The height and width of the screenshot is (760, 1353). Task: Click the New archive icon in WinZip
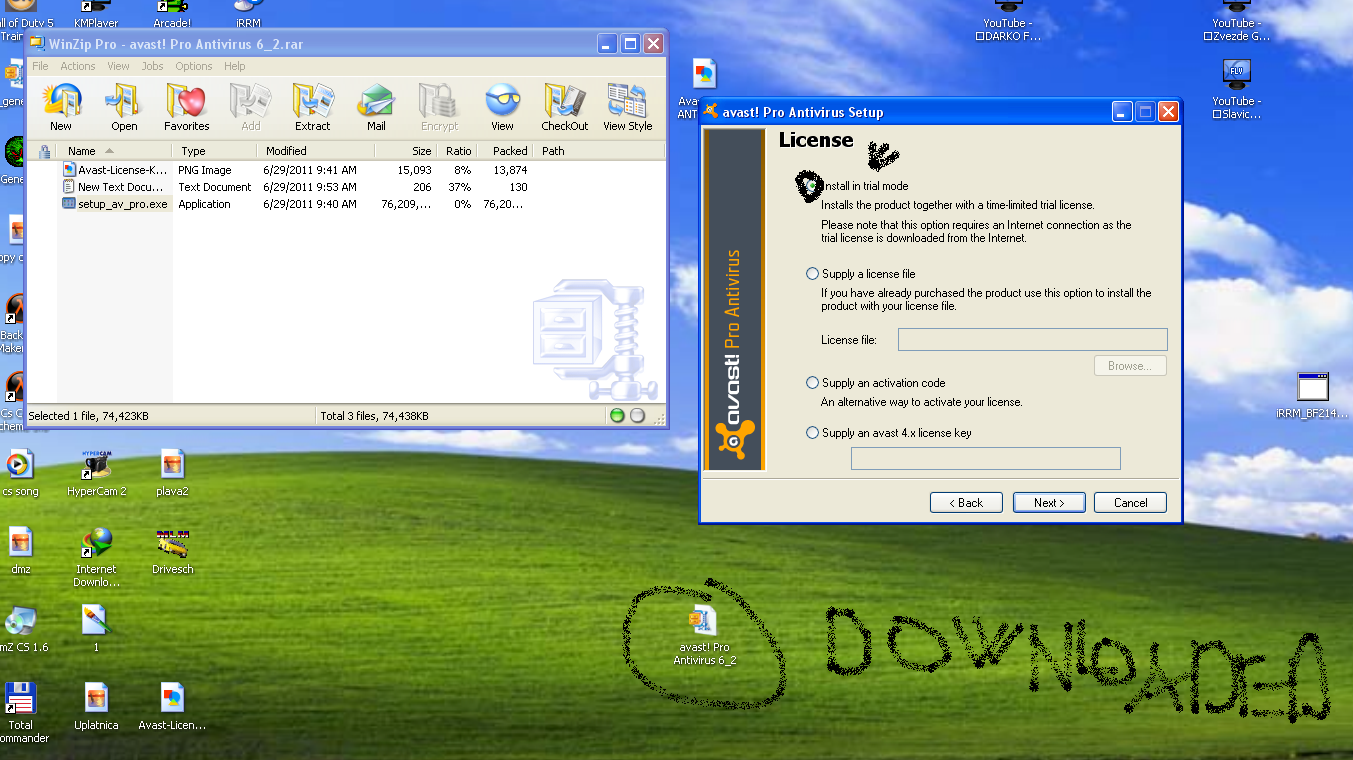pyautogui.click(x=61, y=107)
